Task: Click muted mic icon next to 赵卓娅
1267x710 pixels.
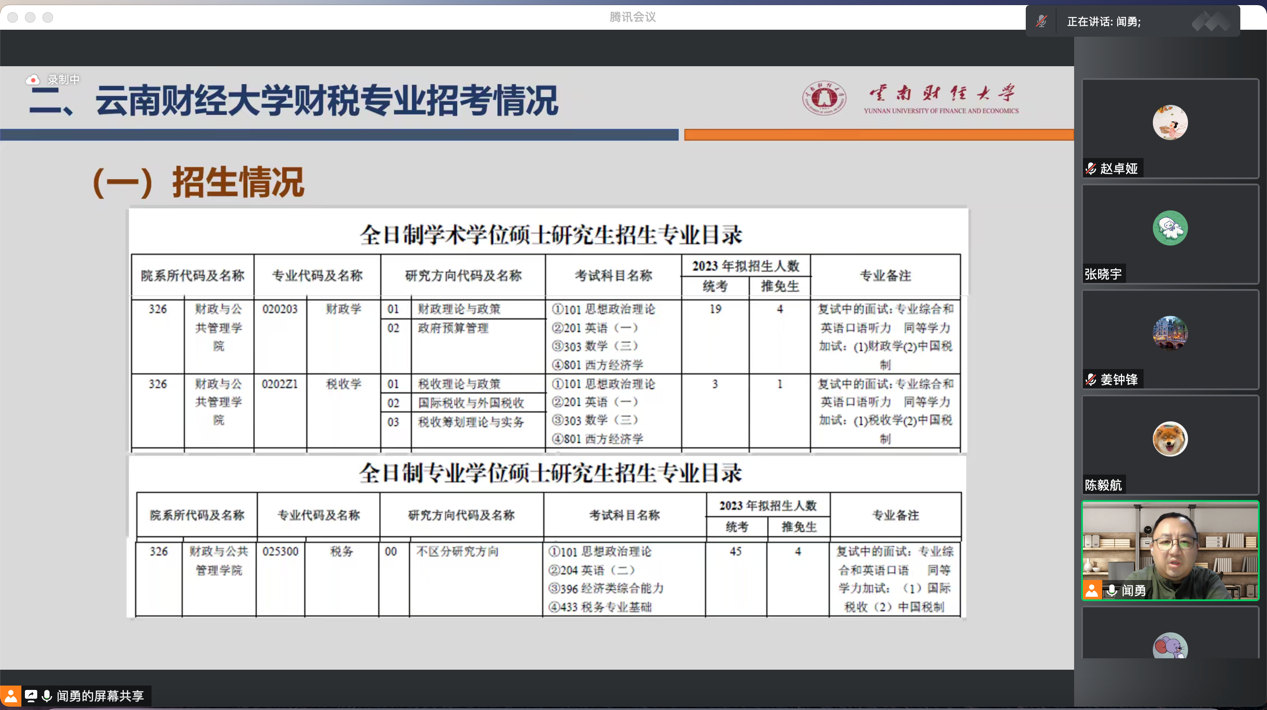Action: 1091,169
